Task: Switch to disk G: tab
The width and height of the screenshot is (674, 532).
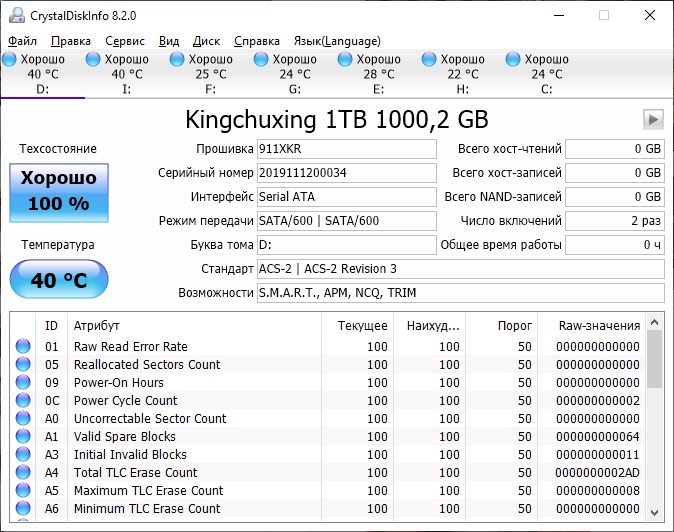Action: coord(294,74)
